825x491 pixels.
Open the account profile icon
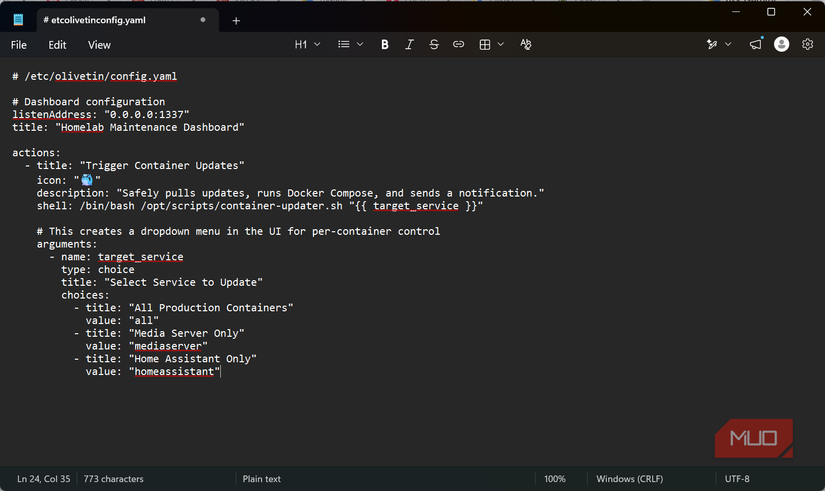click(781, 45)
